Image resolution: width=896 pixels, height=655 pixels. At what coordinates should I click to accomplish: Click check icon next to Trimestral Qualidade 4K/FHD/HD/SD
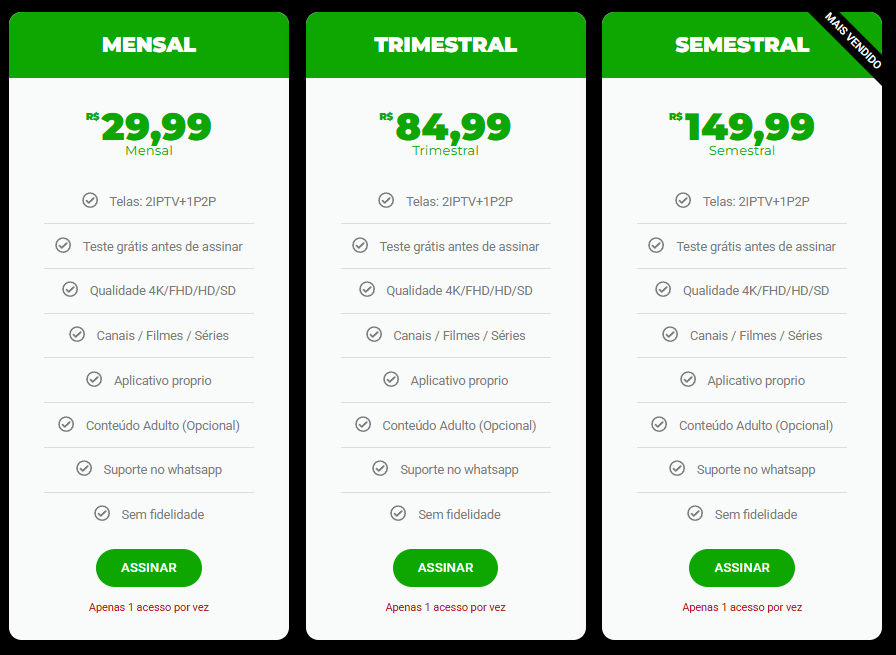[367, 289]
